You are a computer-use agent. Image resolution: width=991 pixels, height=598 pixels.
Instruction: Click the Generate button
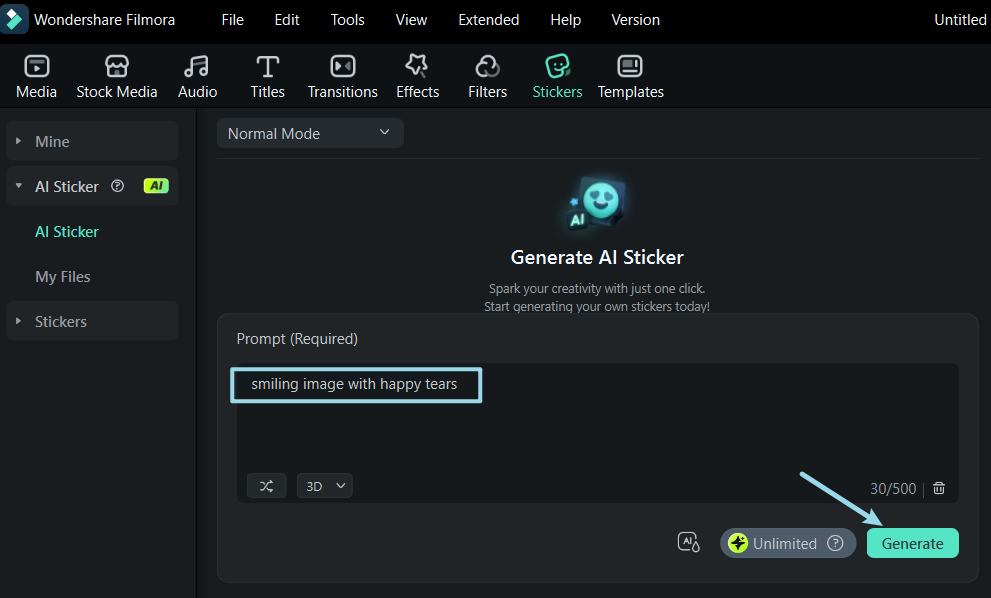(913, 543)
